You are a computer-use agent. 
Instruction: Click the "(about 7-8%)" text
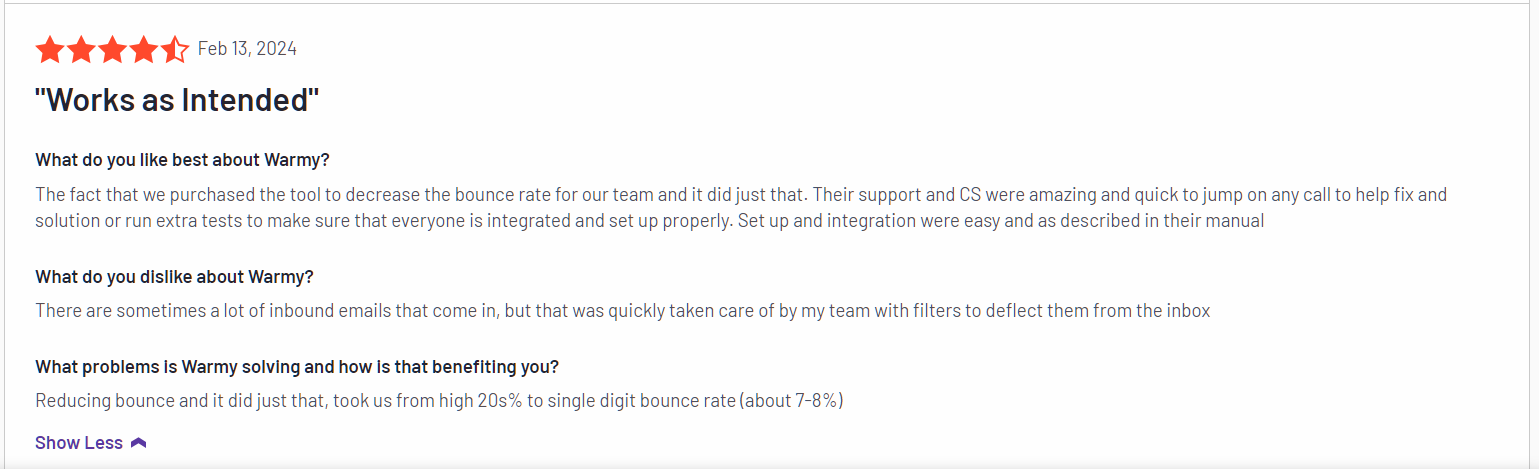pyautogui.click(x=791, y=401)
